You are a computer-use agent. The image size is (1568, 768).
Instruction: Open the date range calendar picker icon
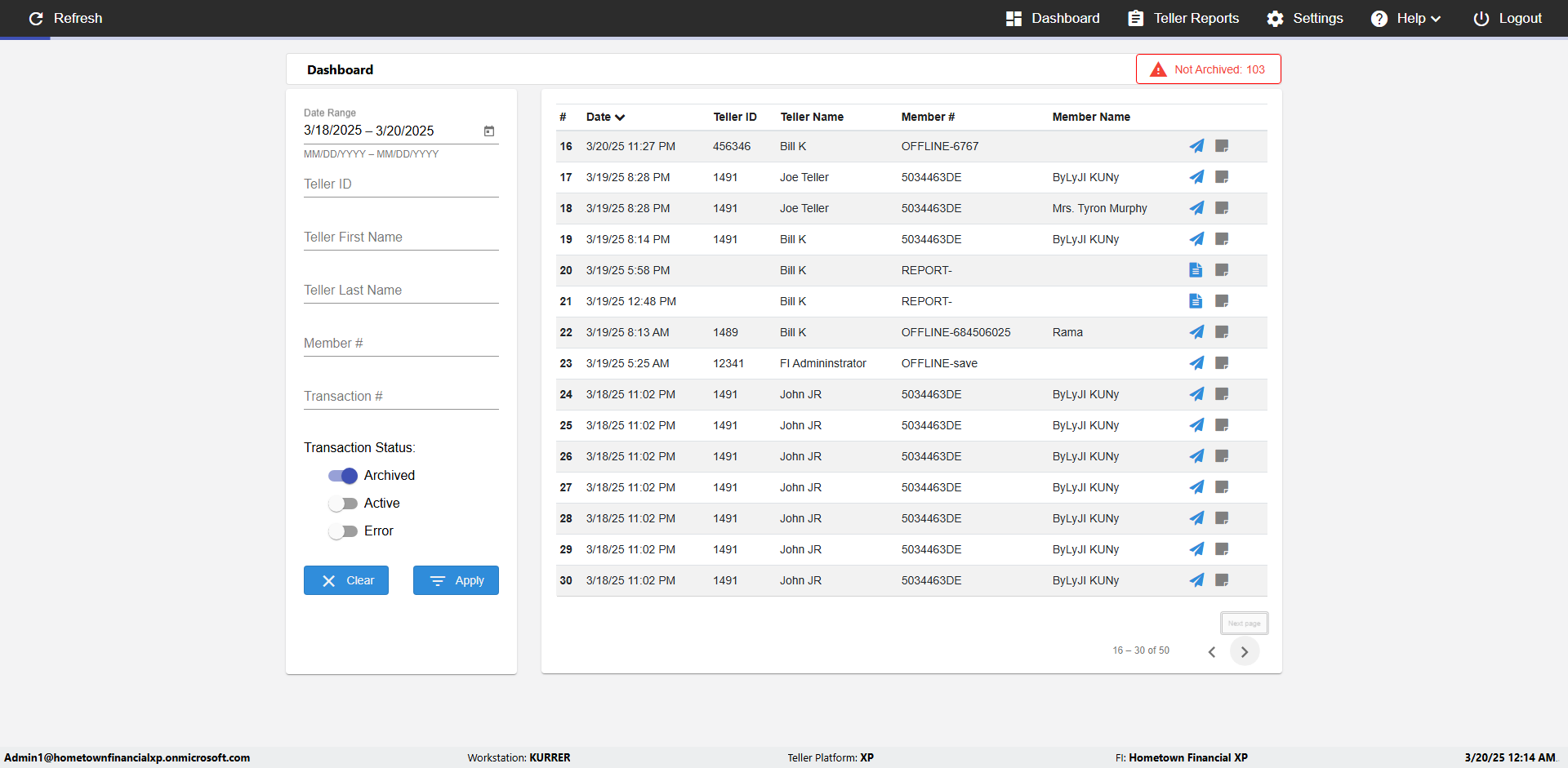489,131
